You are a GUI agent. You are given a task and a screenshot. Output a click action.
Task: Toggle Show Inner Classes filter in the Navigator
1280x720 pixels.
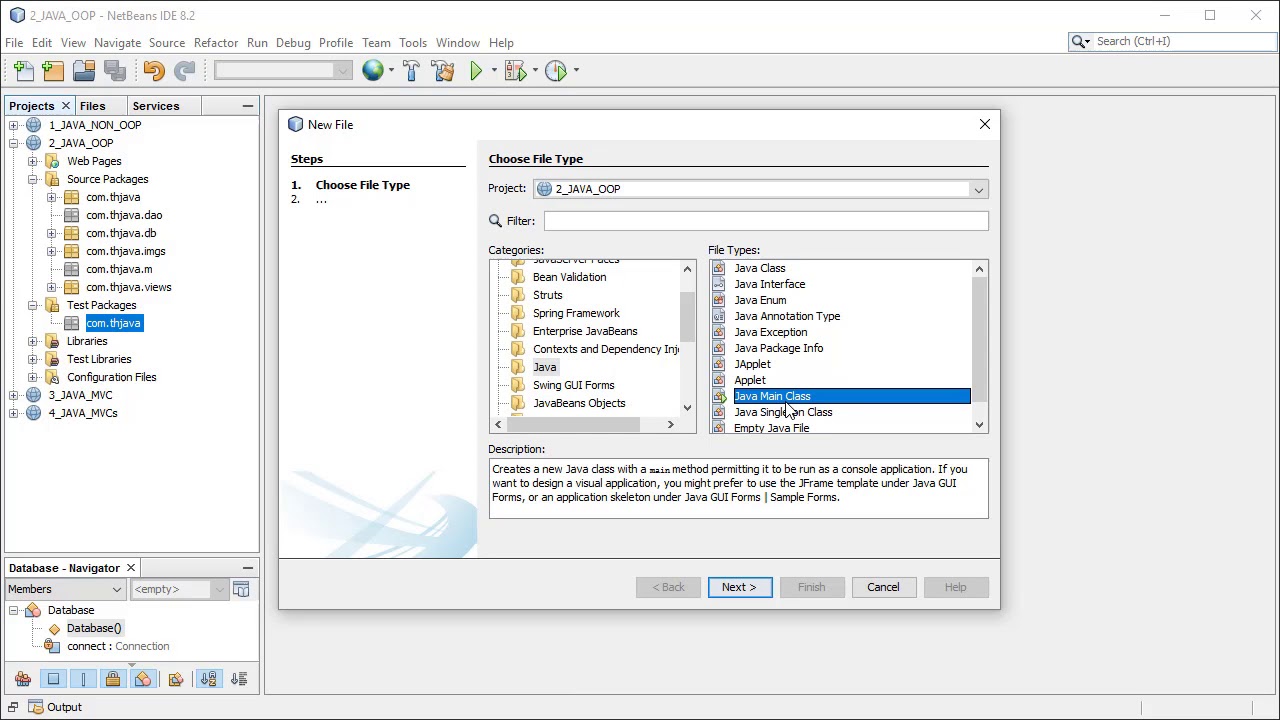143,679
